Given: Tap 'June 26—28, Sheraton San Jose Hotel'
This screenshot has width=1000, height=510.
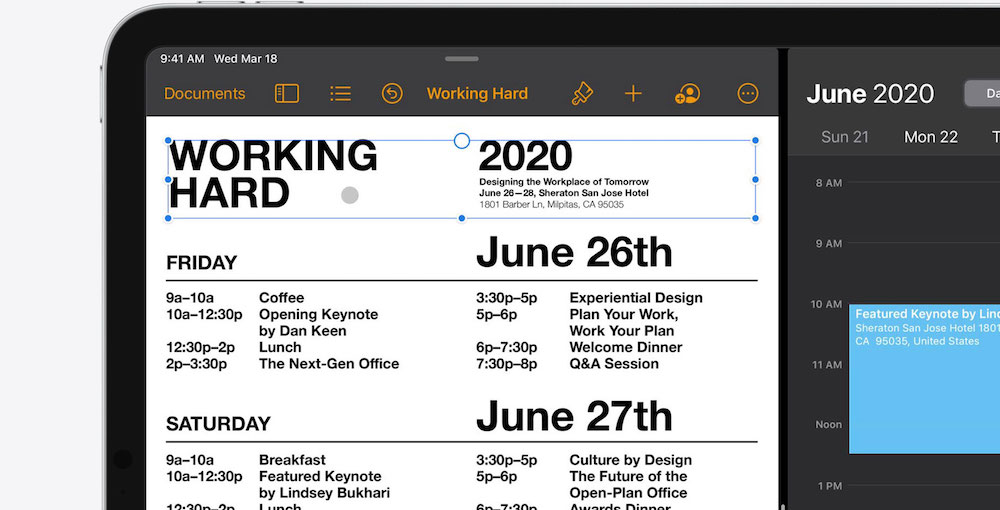Looking at the screenshot, I should [564, 193].
